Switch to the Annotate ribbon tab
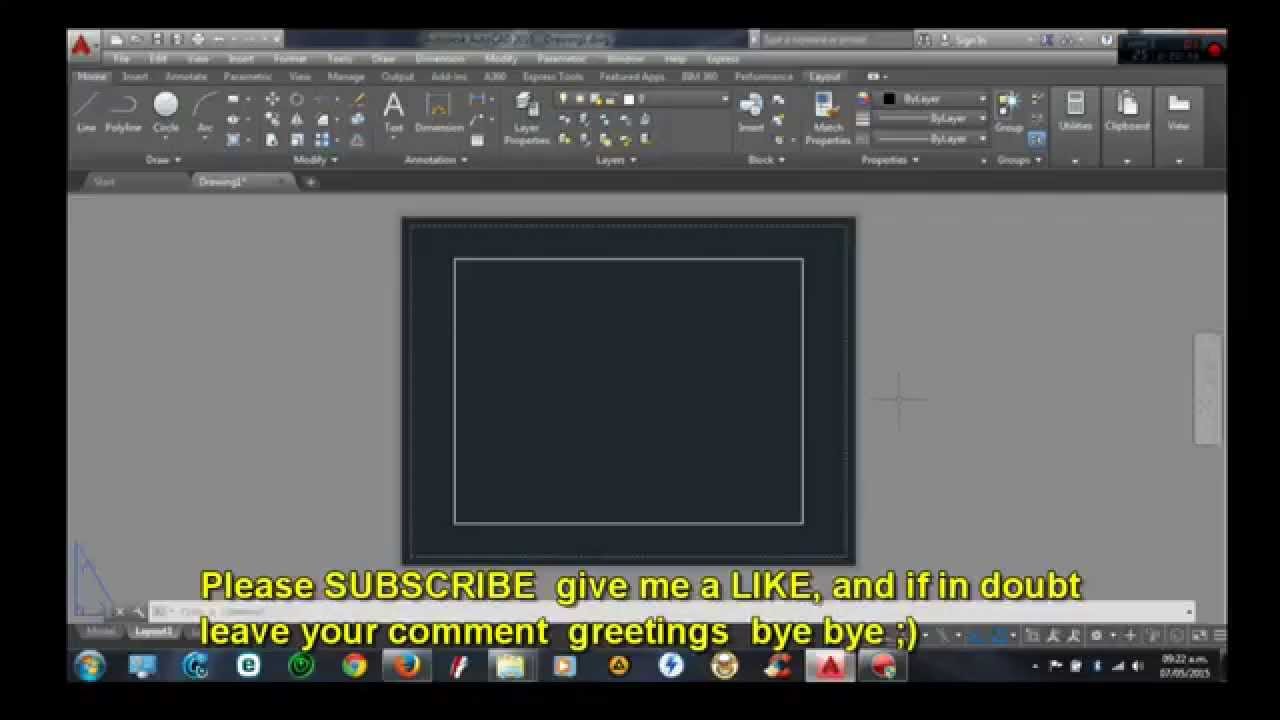Viewport: 1280px width, 720px height. [186, 77]
